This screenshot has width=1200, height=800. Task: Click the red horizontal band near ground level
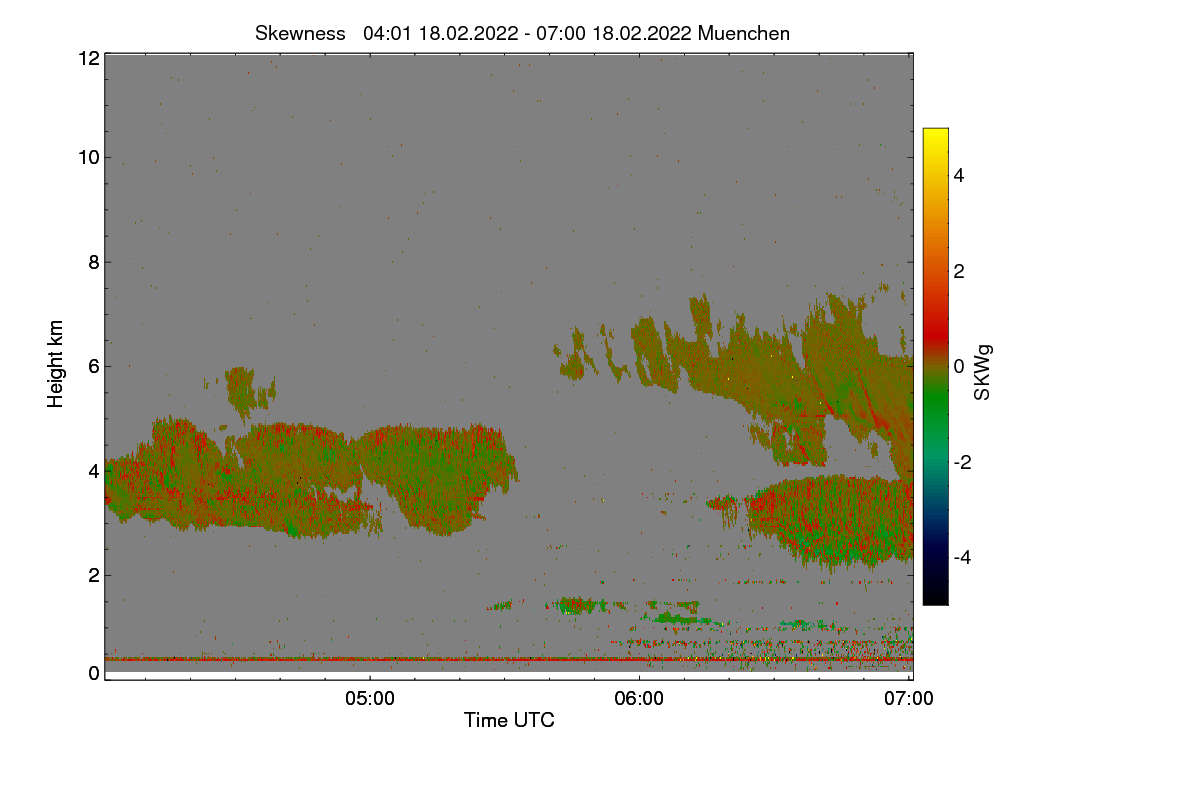click(x=508, y=659)
